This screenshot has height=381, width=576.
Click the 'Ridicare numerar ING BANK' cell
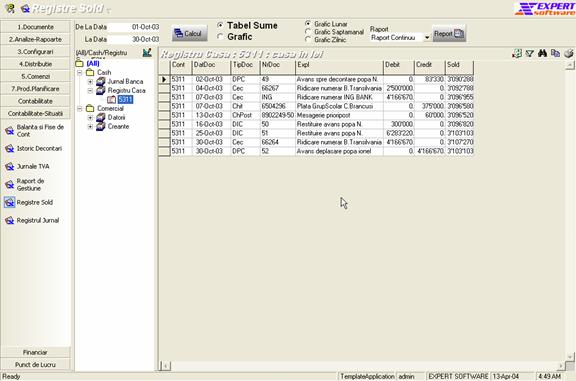[x=339, y=97]
